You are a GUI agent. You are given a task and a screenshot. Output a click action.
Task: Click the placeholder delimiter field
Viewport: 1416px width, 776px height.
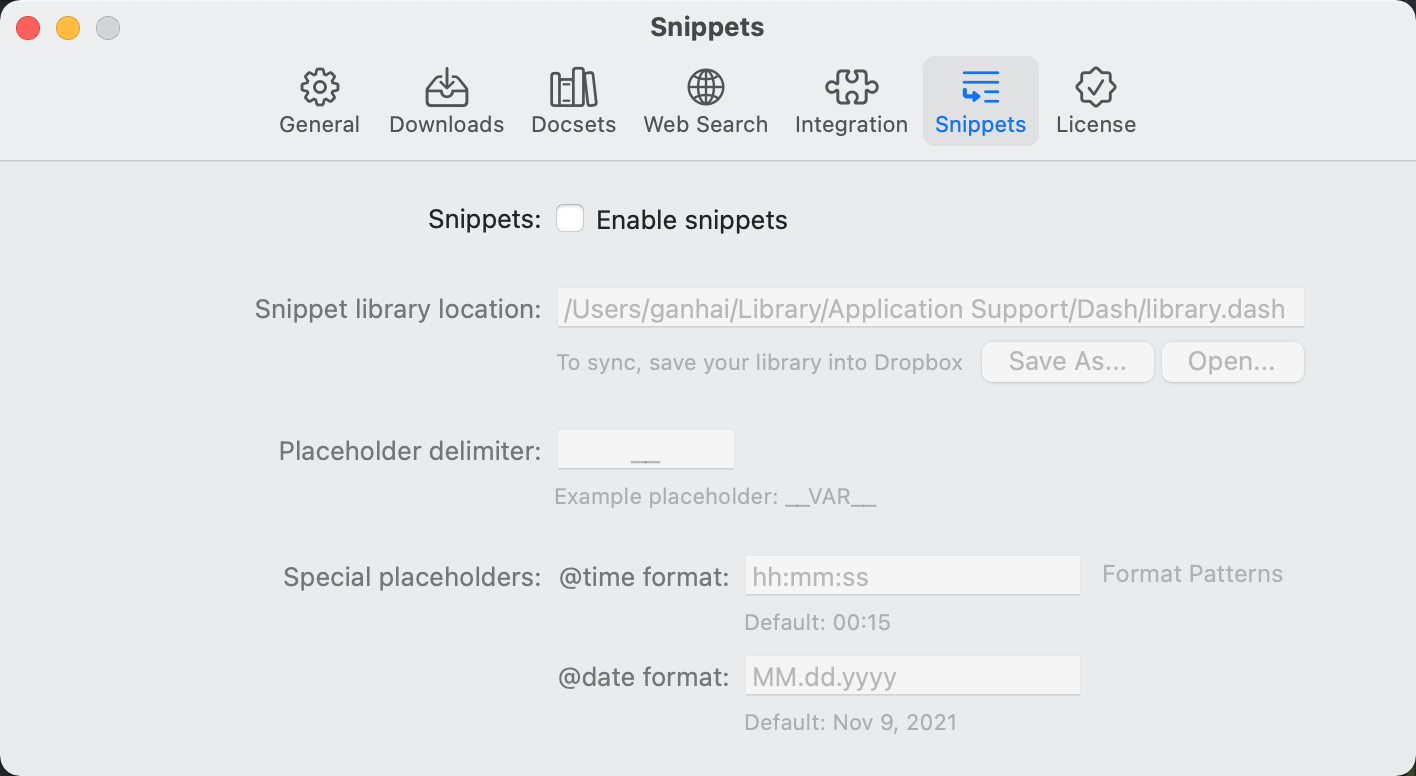coord(645,448)
